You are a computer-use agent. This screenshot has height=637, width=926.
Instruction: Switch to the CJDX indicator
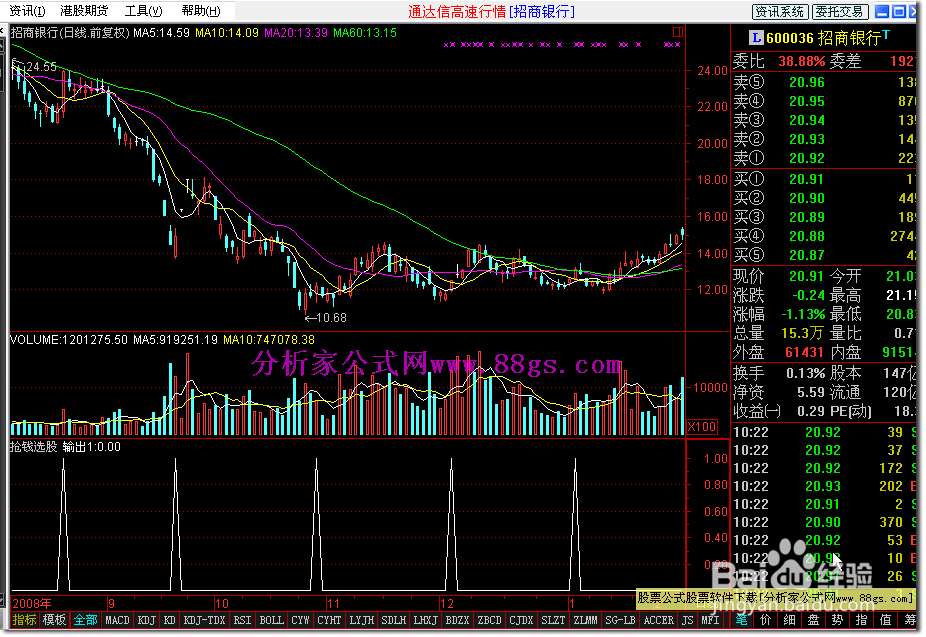coord(521,620)
